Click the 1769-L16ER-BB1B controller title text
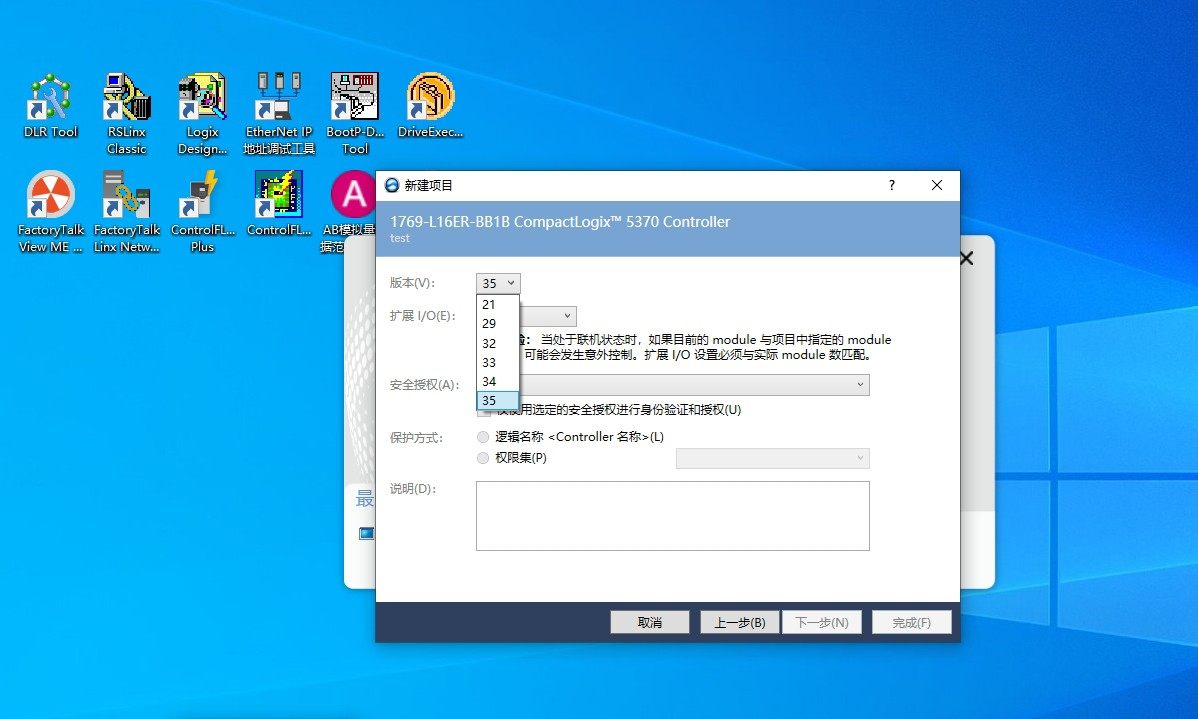Screen dimensions: 1198x719 pos(560,222)
